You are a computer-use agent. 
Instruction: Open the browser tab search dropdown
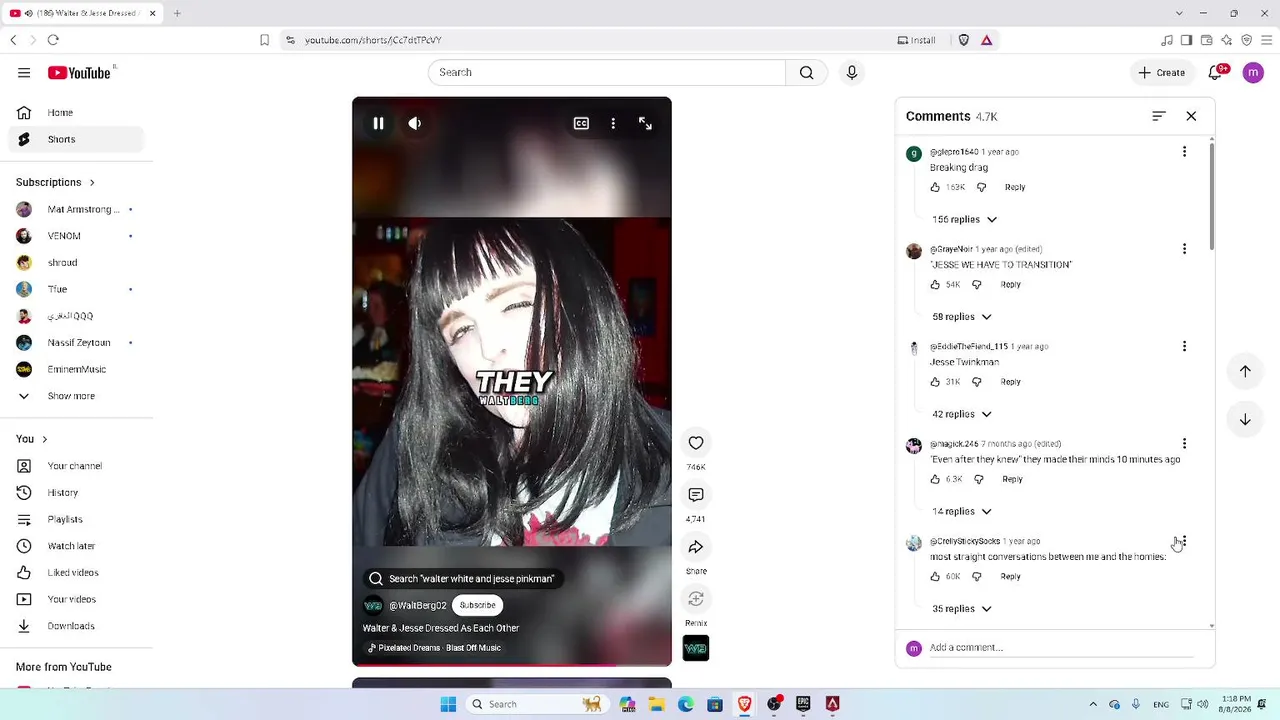[x=1179, y=13]
